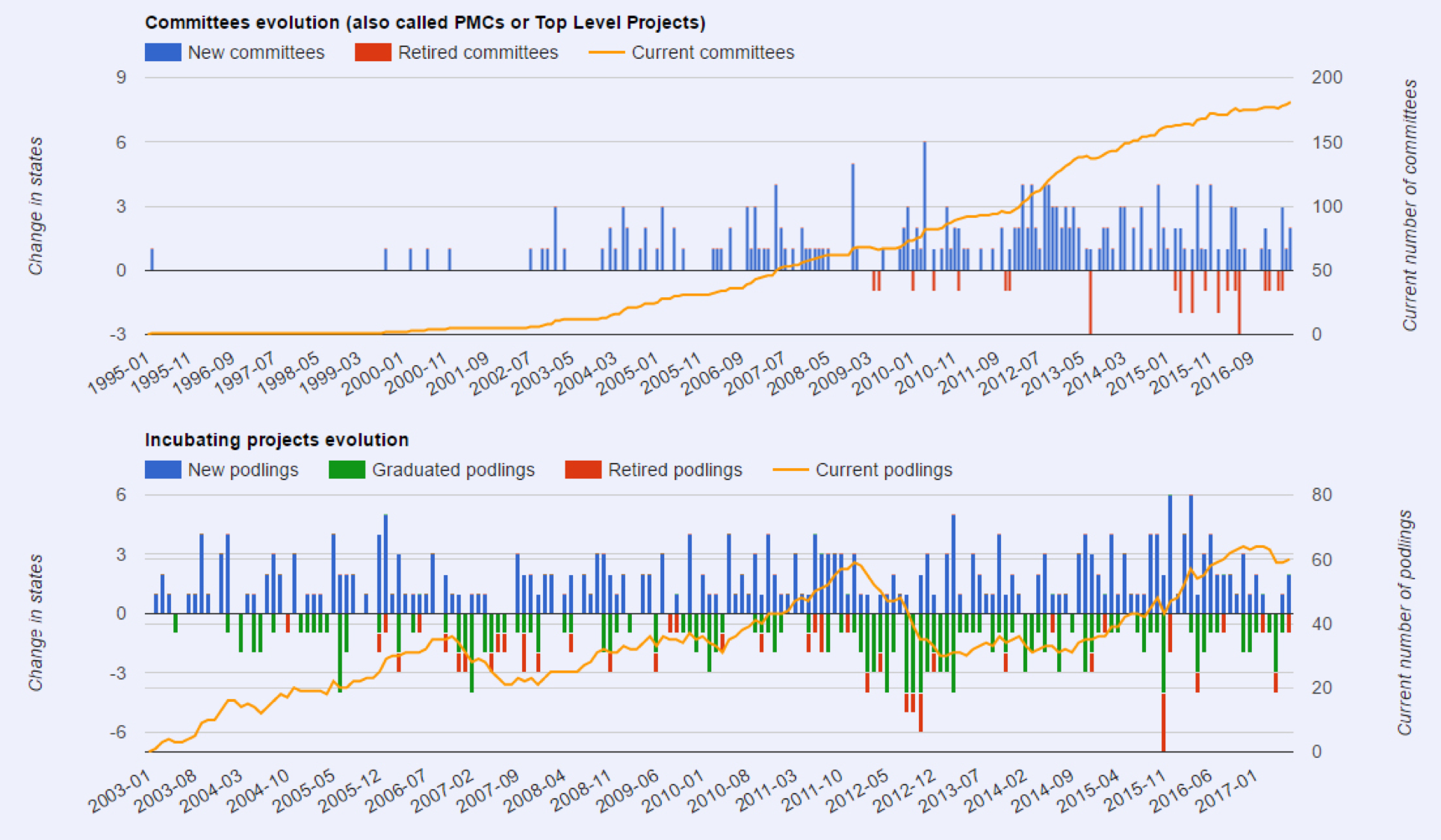Click the blue New podlings legend swatch
The image size is (1441, 840).
click(x=163, y=470)
